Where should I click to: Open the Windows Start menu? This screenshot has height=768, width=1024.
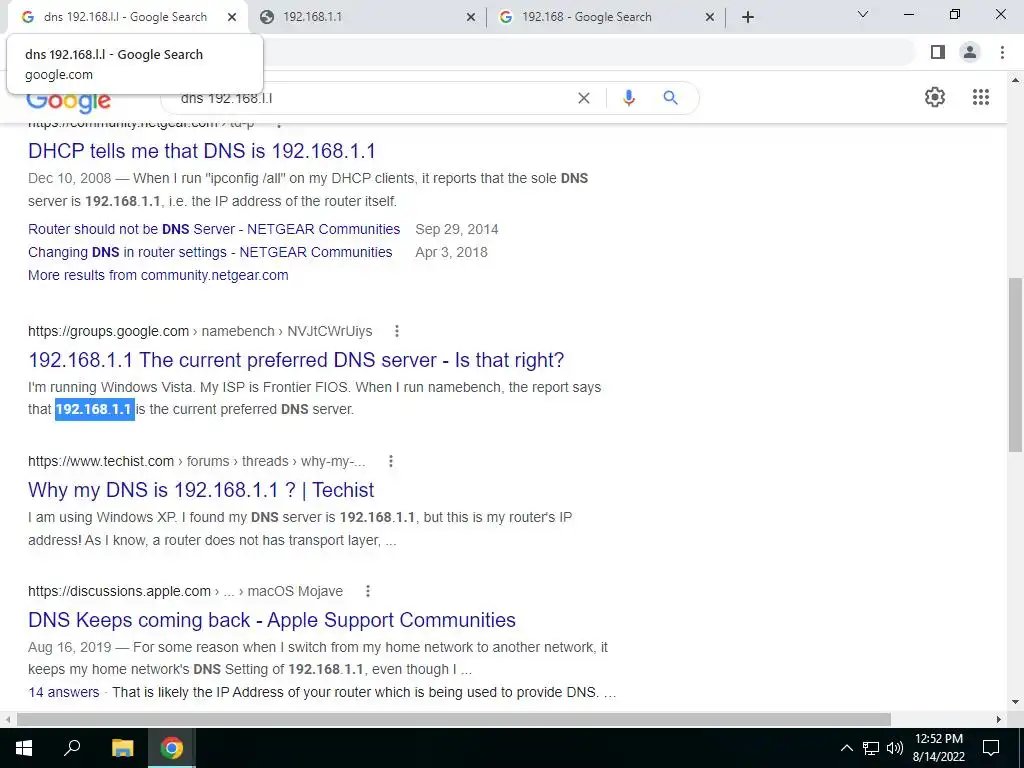tap(24, 748)
